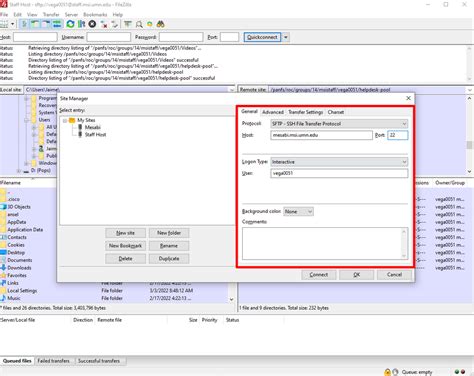The image size is (474, 376).
Task: Open the Server menu
Action: pos(71,15)
